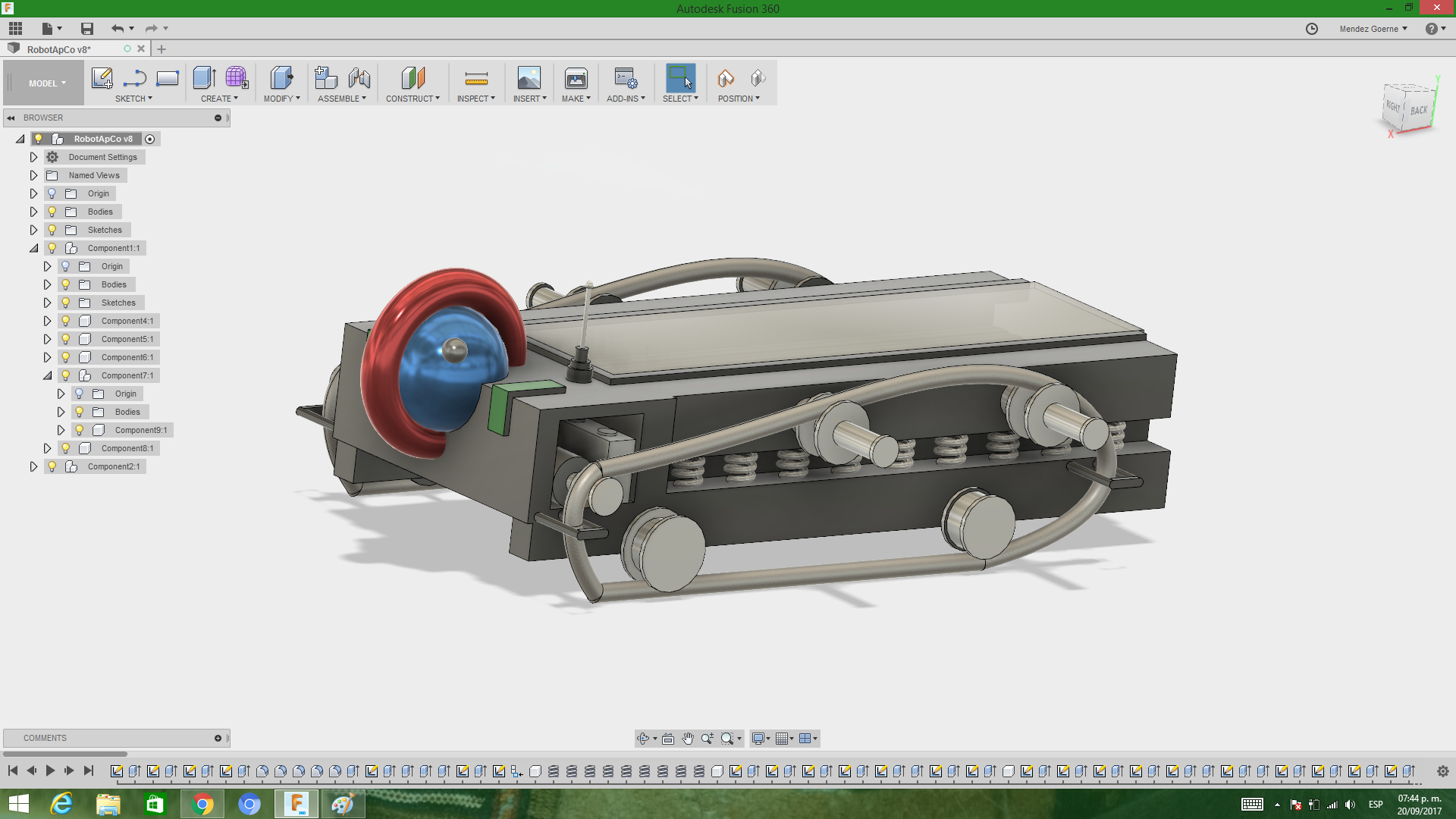This screenshot has width=1456, height=819.
Task: Play the timeline
Action: pos(50,770)
